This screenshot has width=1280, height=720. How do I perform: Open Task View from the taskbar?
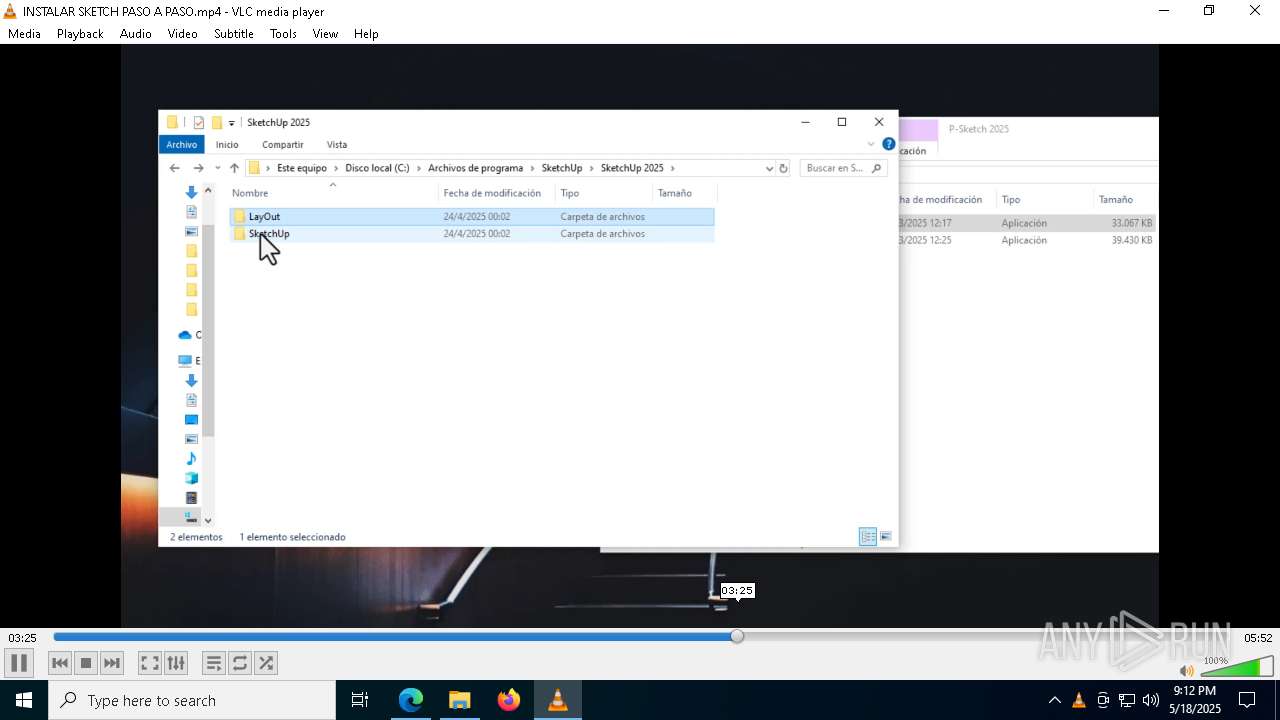click(360, 700)
